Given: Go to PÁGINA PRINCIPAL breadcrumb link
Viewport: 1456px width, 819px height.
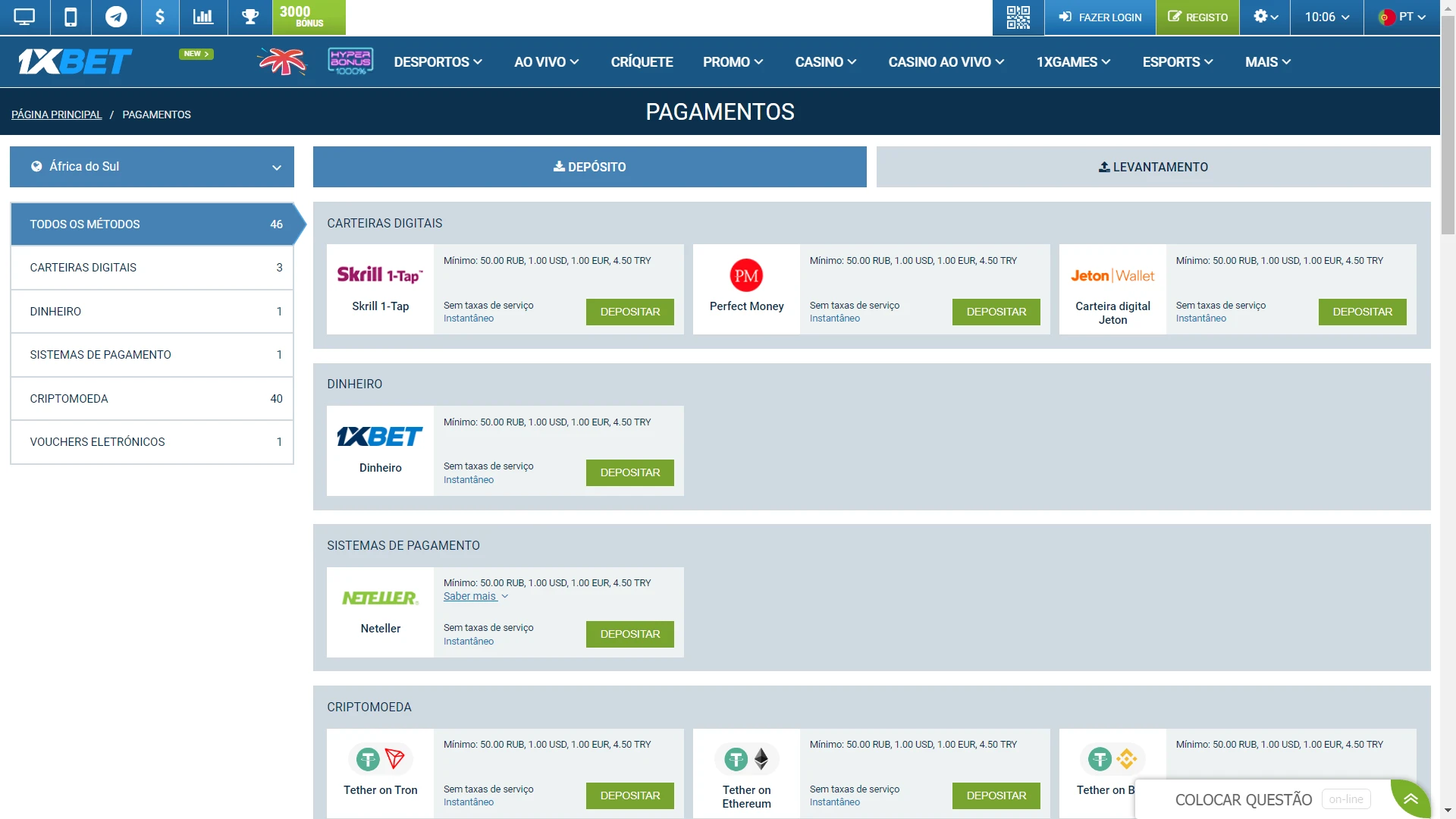Looking at the screenshot, I should pyautogui.click(x=56, y=115).
